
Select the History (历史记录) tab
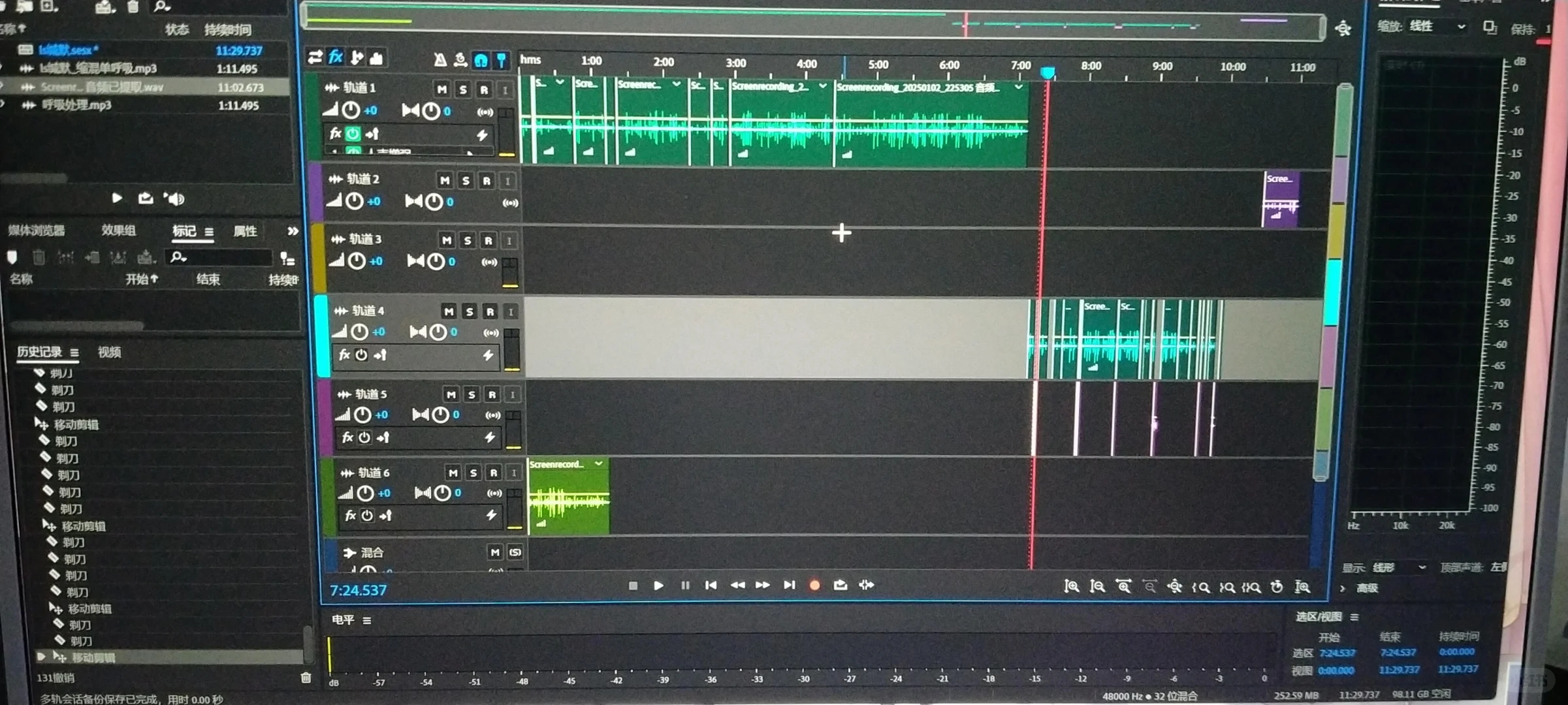tap(39, 352)
